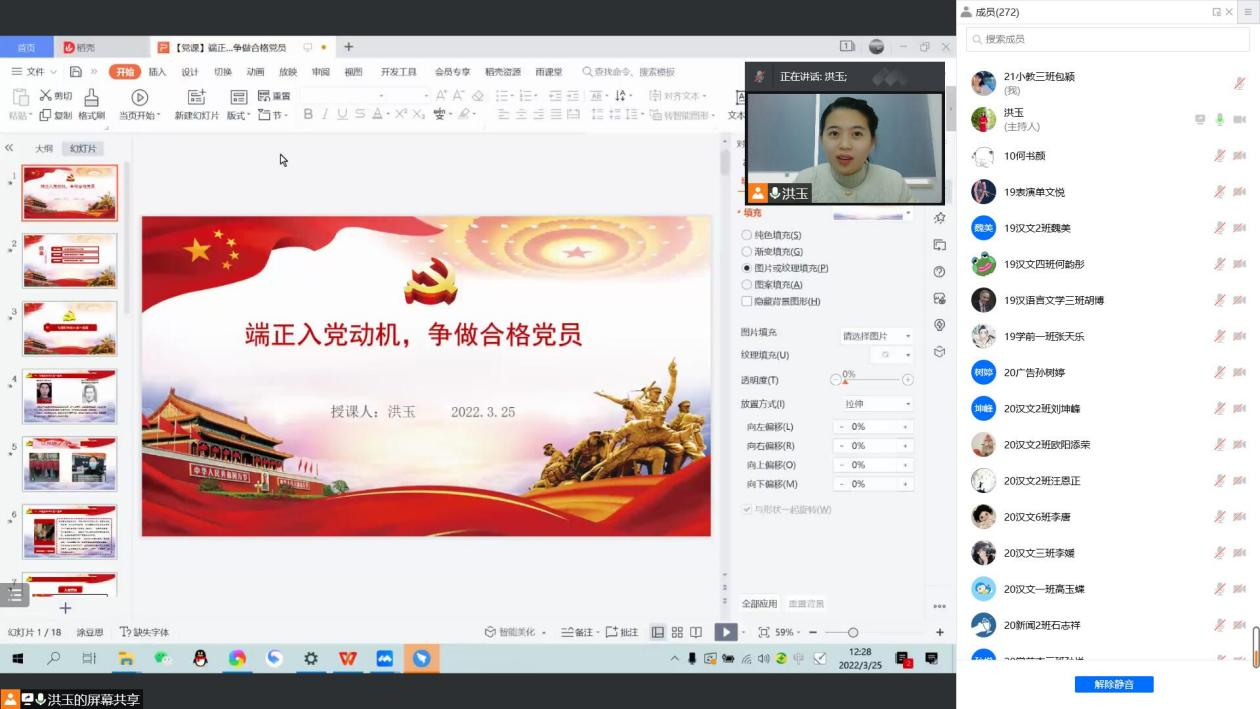Select the 渐变填充(G) radio button
This screenshot has height=709, width=1260.
click(x=746, y=251)
